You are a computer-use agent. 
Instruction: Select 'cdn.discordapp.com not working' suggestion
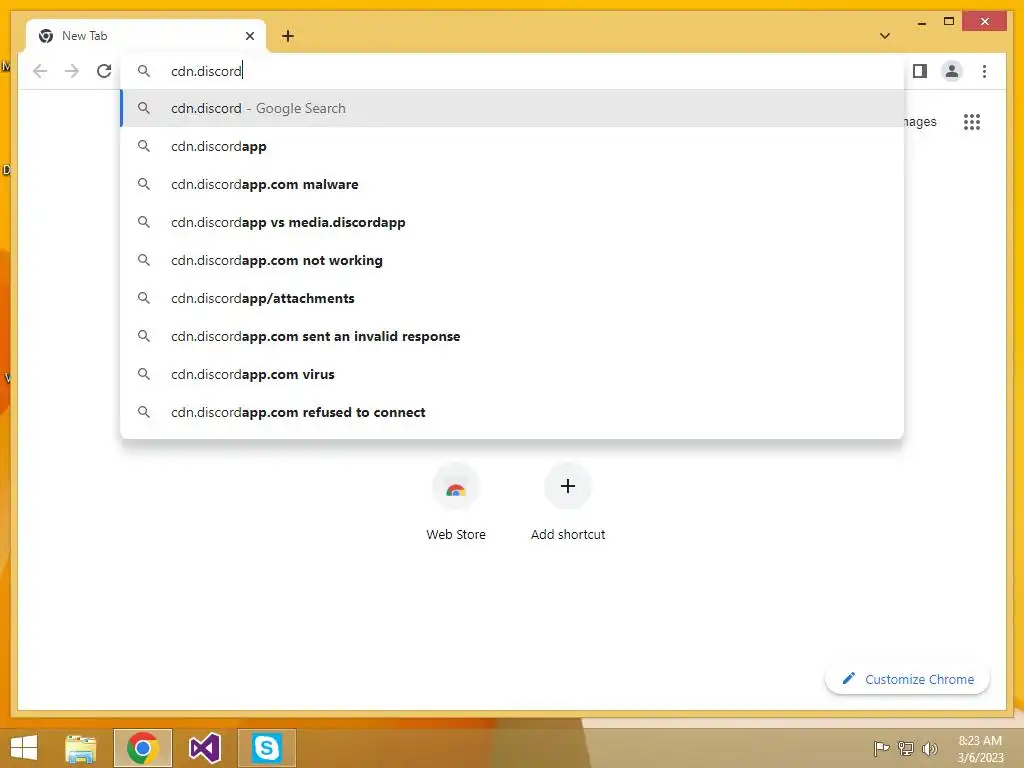click(x=512, y=260)
